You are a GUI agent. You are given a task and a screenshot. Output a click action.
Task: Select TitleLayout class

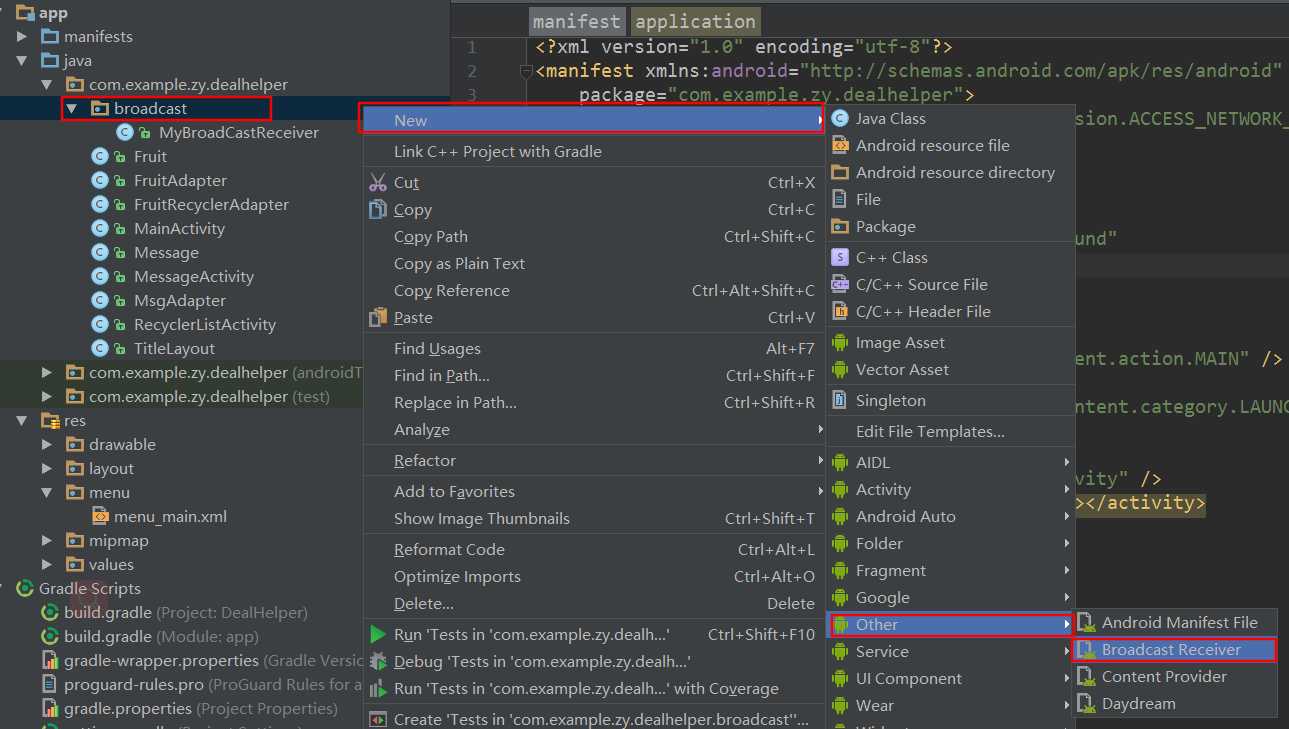pos(175,348)
